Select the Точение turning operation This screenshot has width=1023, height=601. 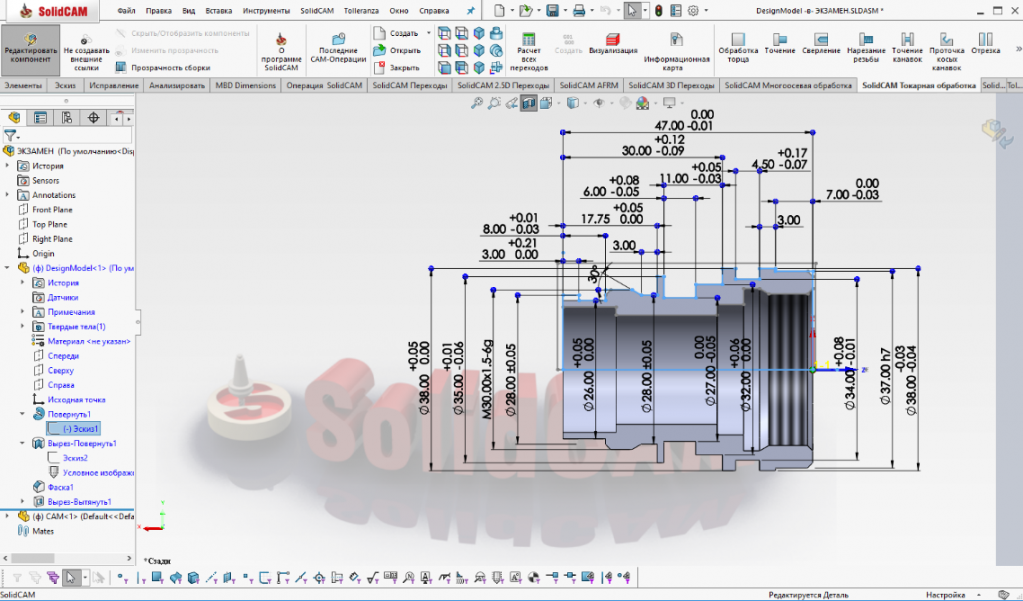click(x=780, y=44)
